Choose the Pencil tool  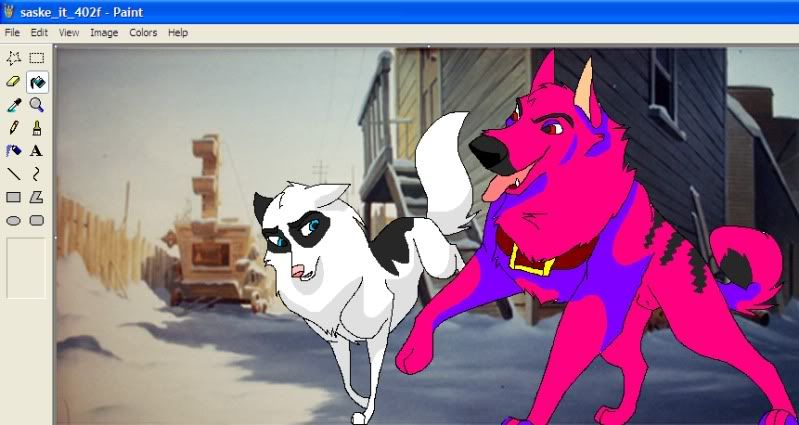(13, 128)
